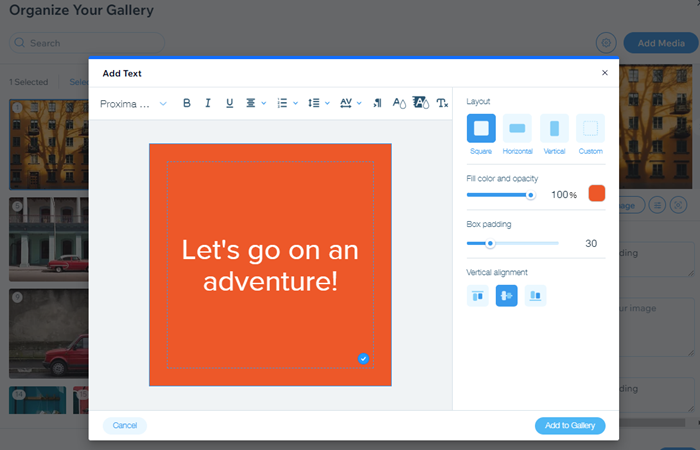Align text vertically to middle
This screenshot has height=450, width=700.
507,296
